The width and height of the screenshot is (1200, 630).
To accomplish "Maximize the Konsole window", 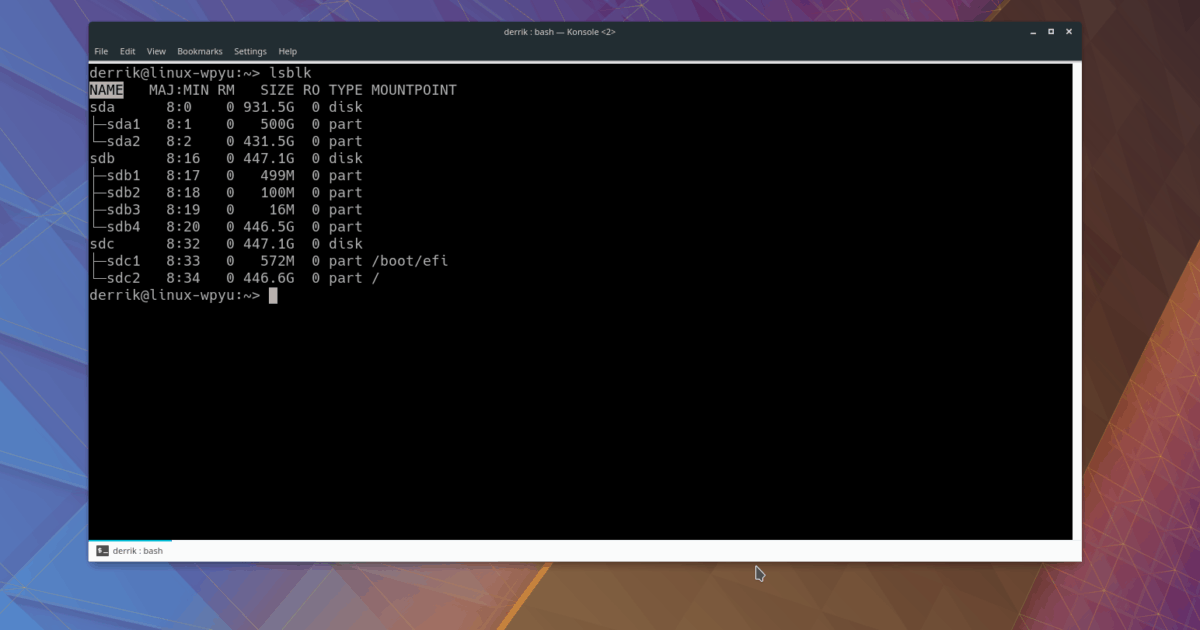I will (1051, 32).
